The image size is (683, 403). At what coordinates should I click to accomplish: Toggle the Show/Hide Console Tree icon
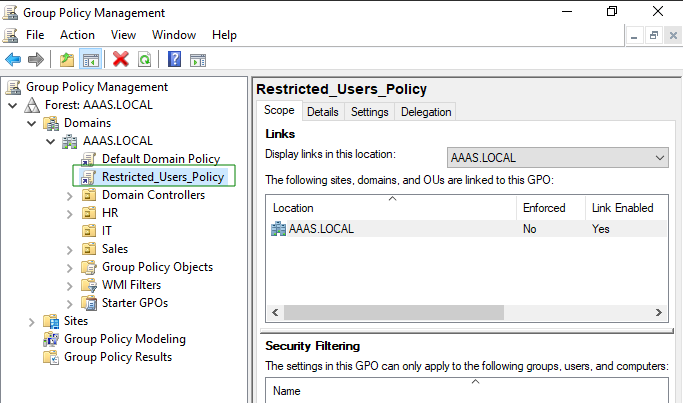[x=91, y=59]
